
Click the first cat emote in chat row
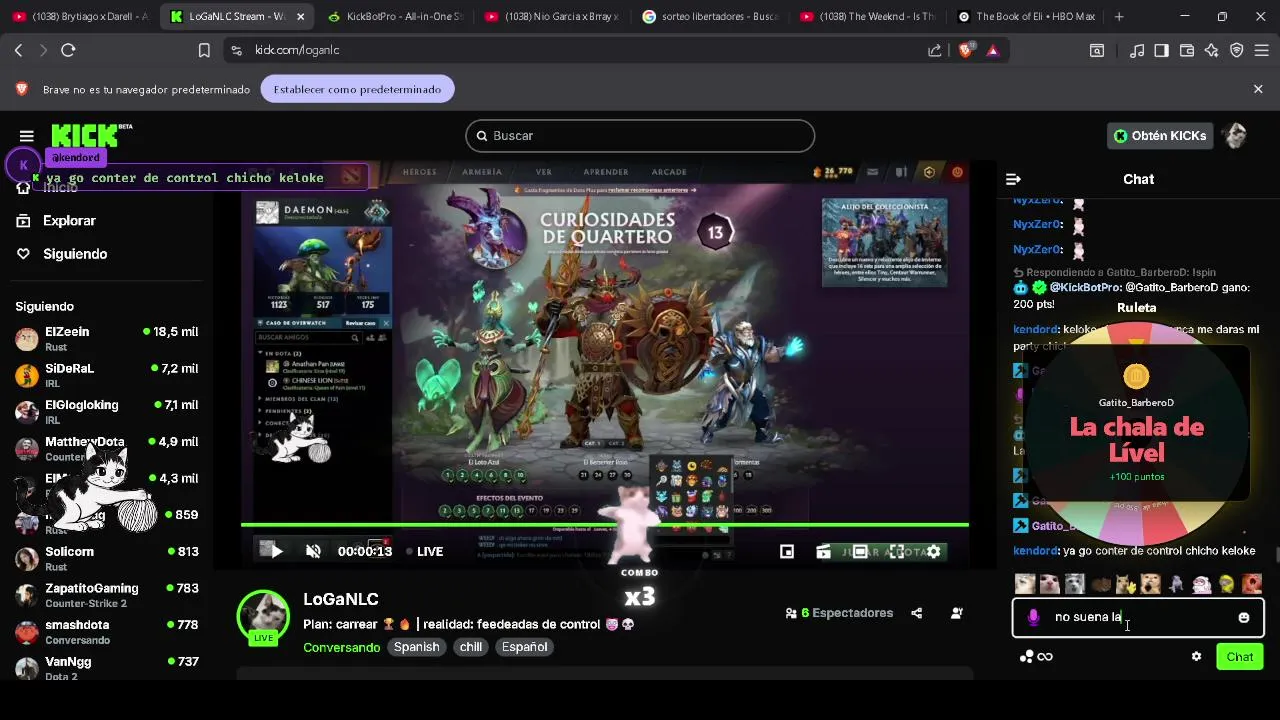1024,583
